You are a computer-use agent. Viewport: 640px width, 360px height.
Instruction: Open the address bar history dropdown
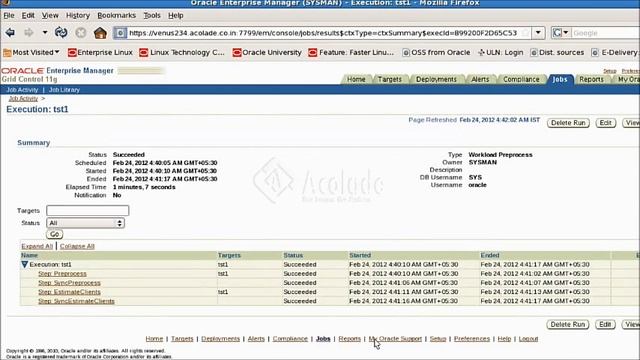(538, 33)
